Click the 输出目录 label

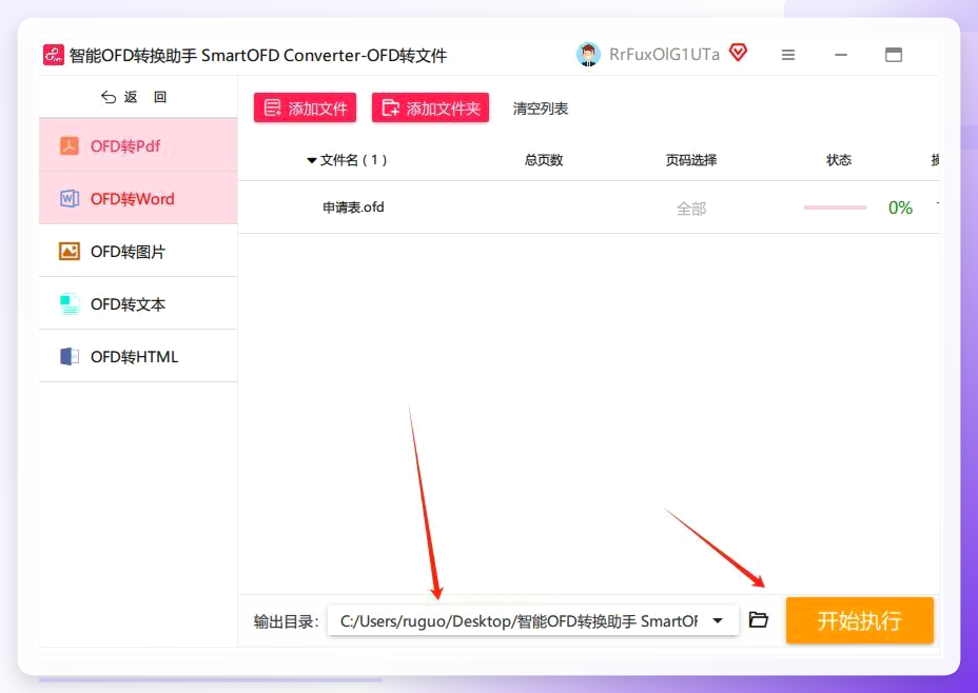[286, 621]
